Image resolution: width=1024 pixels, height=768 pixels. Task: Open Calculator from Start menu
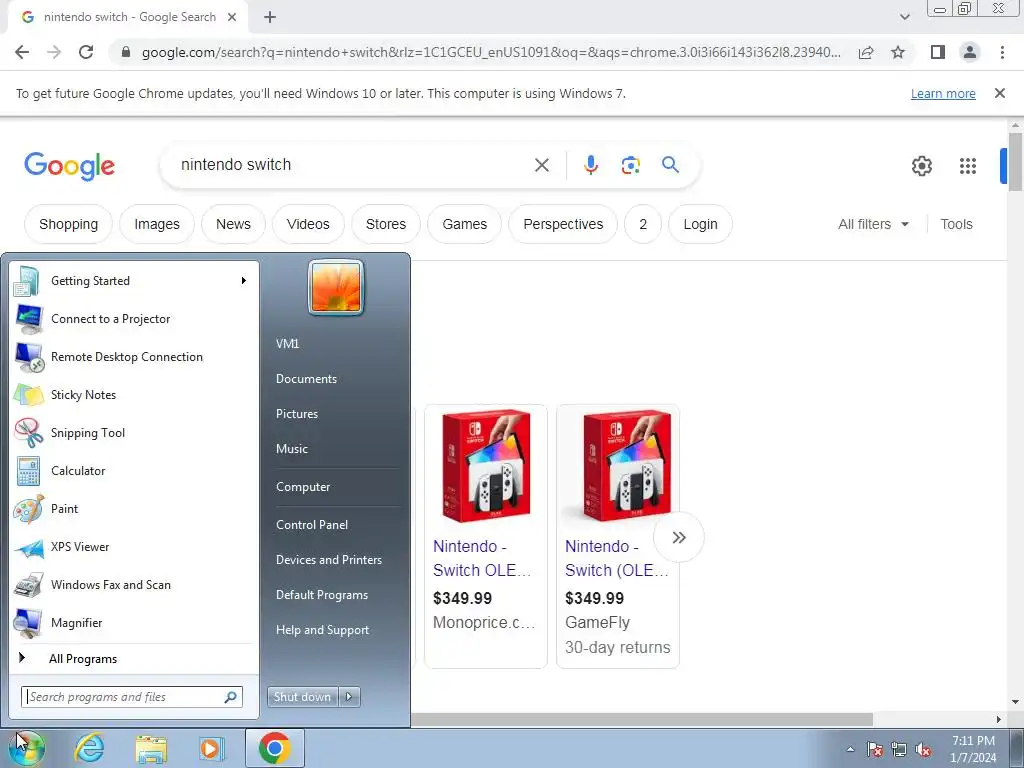click(134, 471)
